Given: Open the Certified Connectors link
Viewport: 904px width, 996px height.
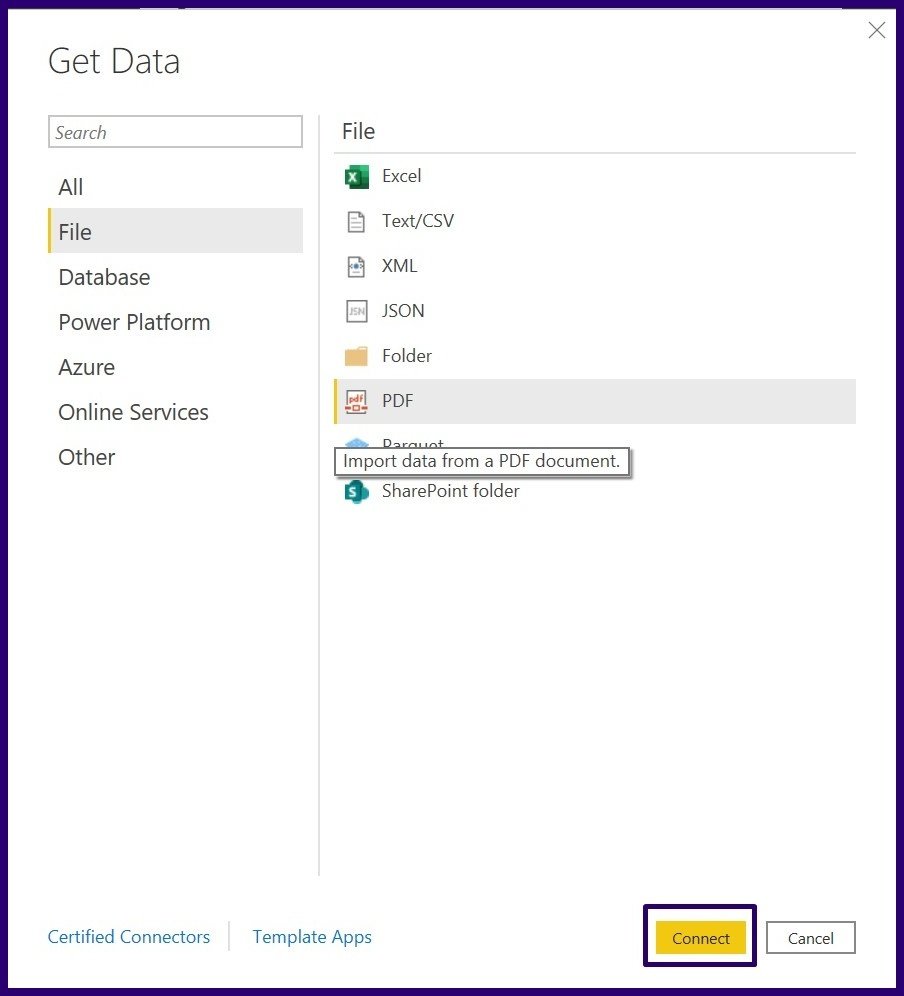Looking at the screenshot, I should pyautogui.click(x=129, y=937).
